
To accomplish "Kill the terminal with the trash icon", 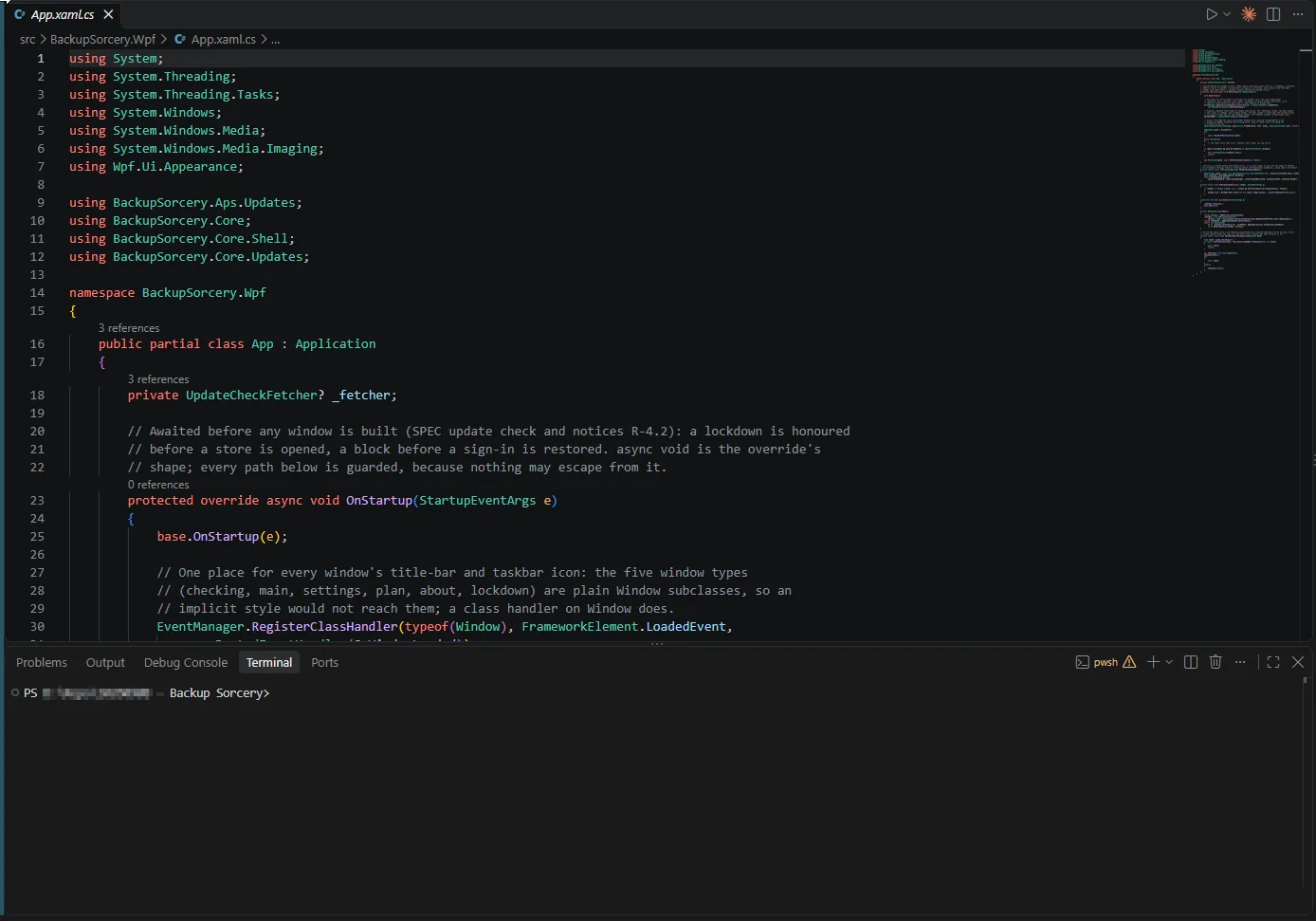I will 1215,662.
